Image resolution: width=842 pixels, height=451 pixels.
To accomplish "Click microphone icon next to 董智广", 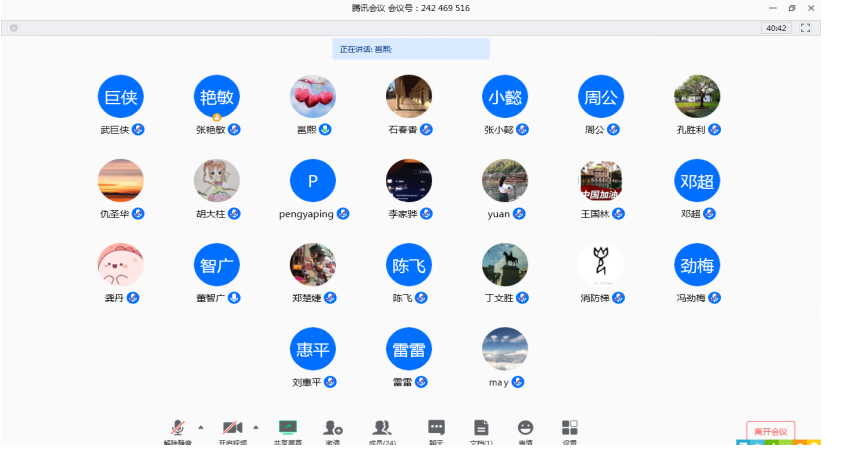I will [234, 298].
